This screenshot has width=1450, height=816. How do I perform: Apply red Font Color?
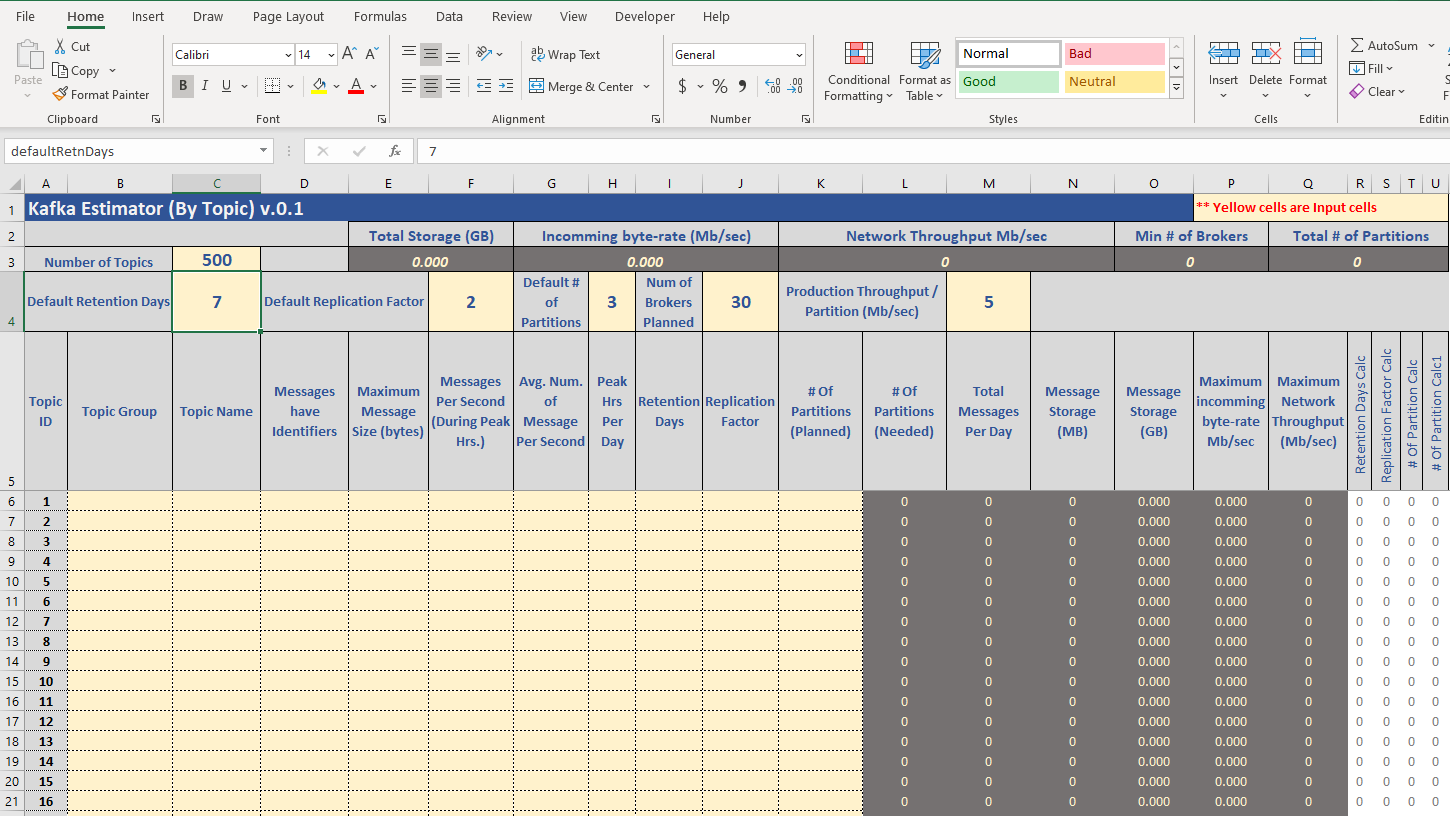pos(355,86)
